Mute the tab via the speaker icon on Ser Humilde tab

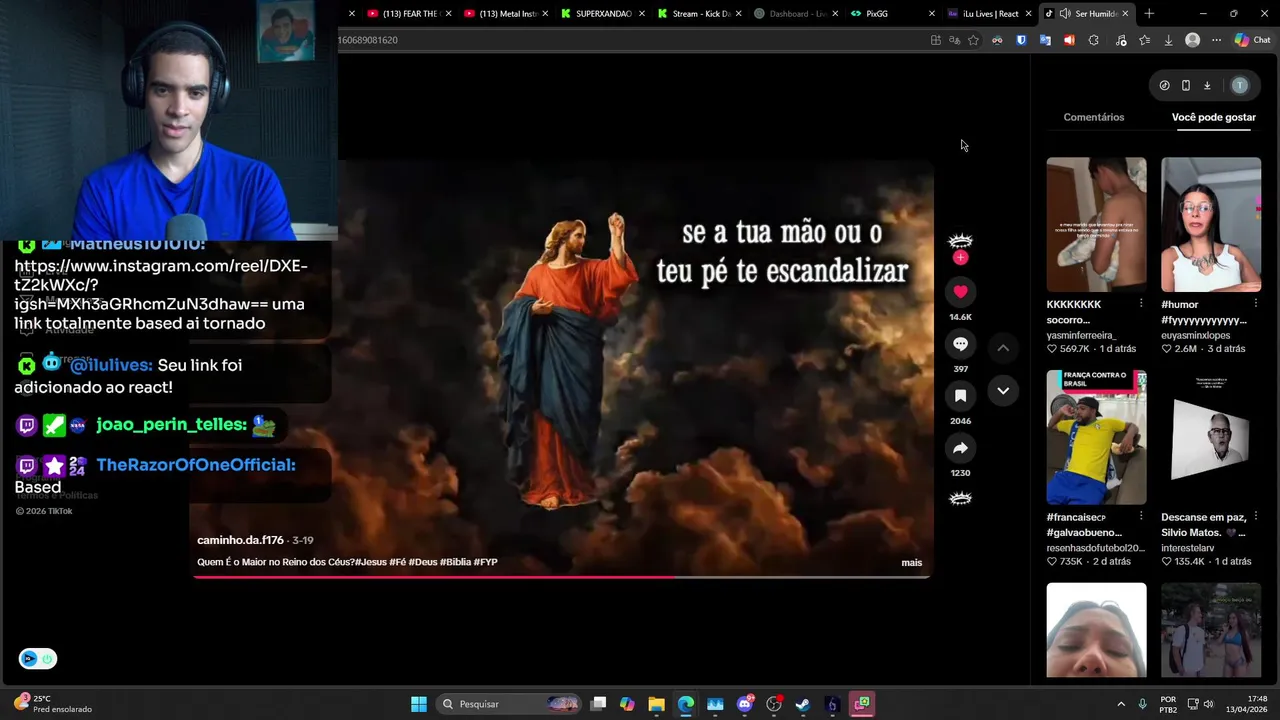pos(1065,14)
